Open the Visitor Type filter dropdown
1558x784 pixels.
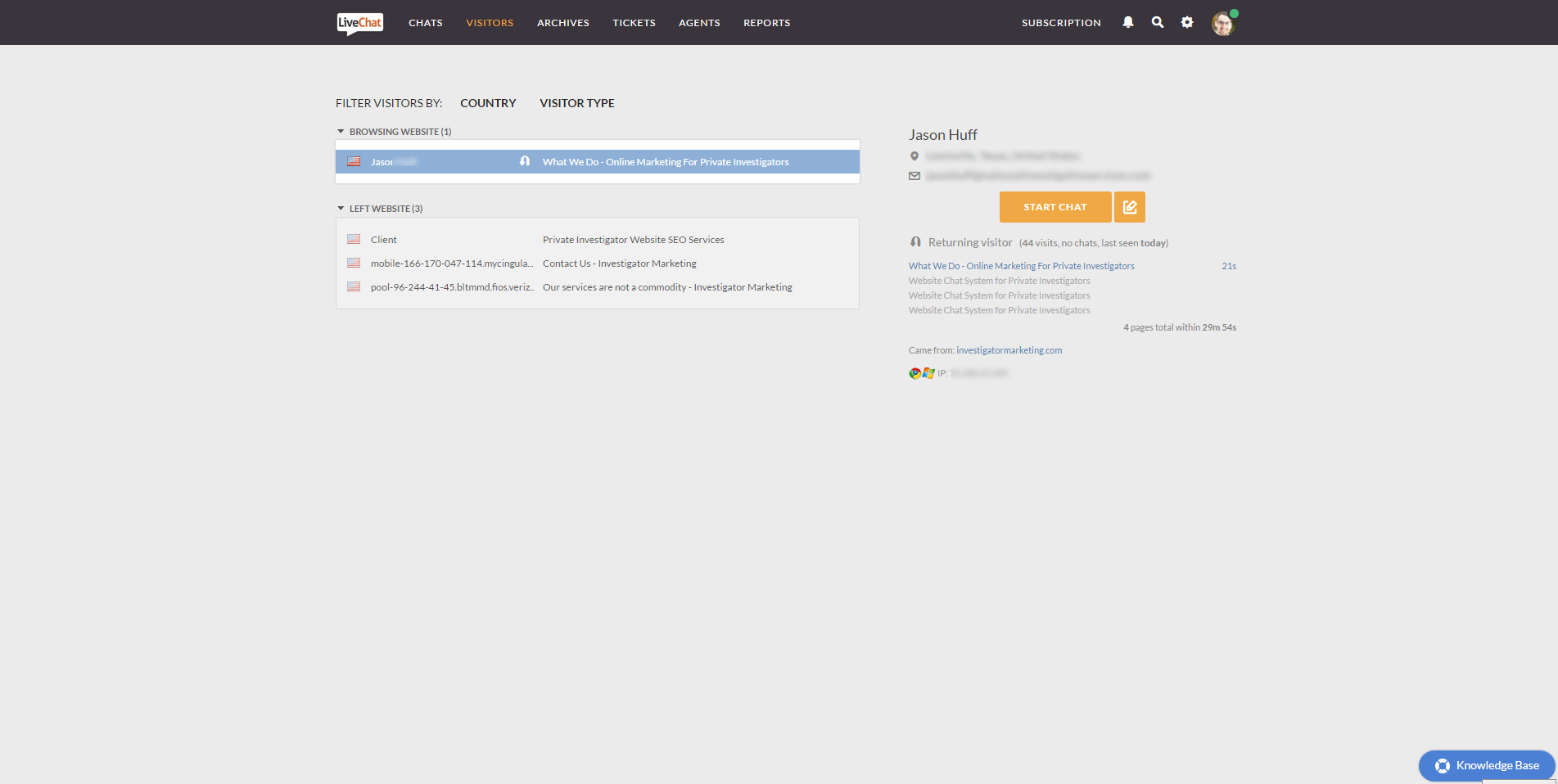(x=576, y=103)
